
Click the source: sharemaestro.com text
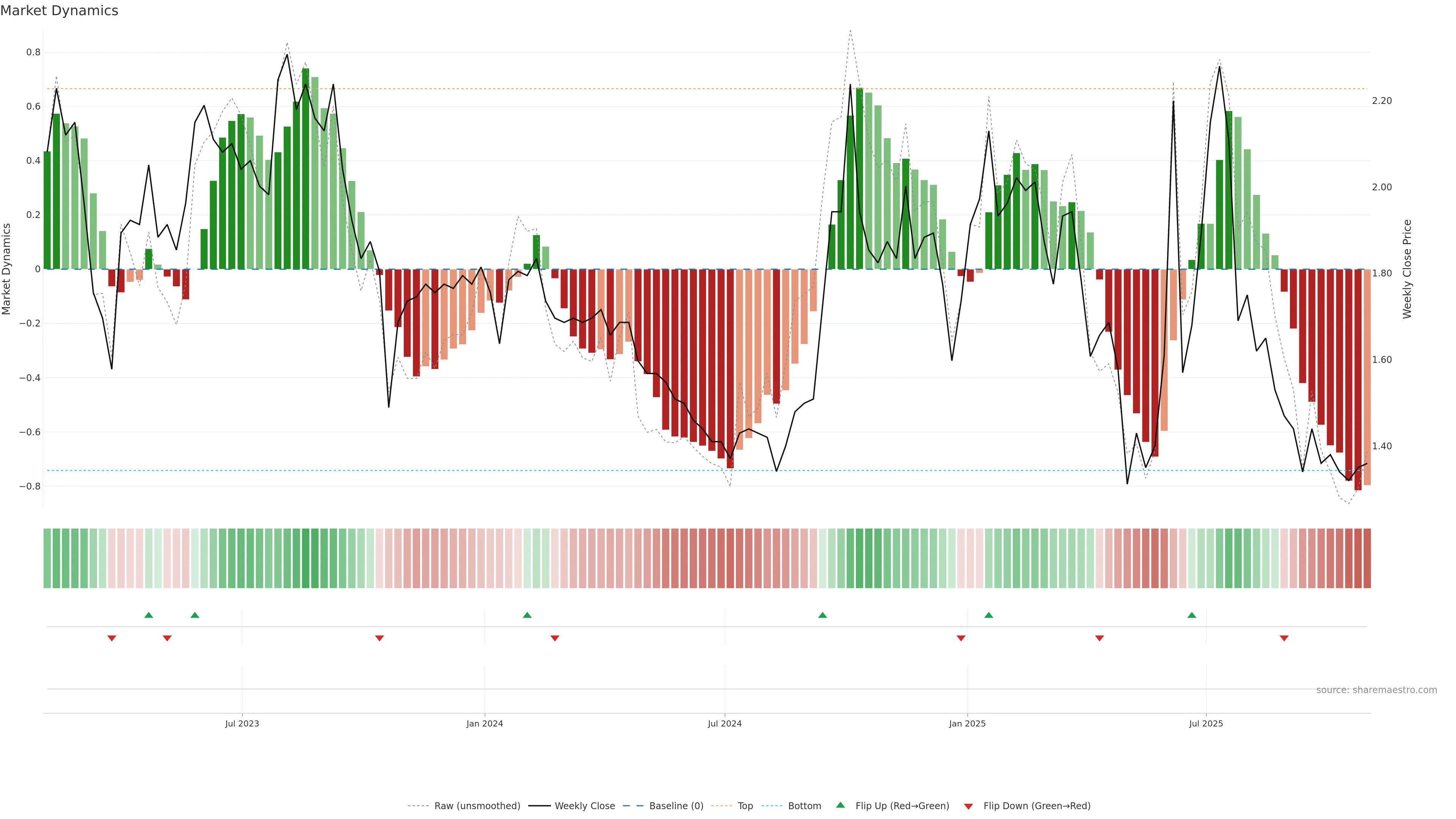(1376, 690)
